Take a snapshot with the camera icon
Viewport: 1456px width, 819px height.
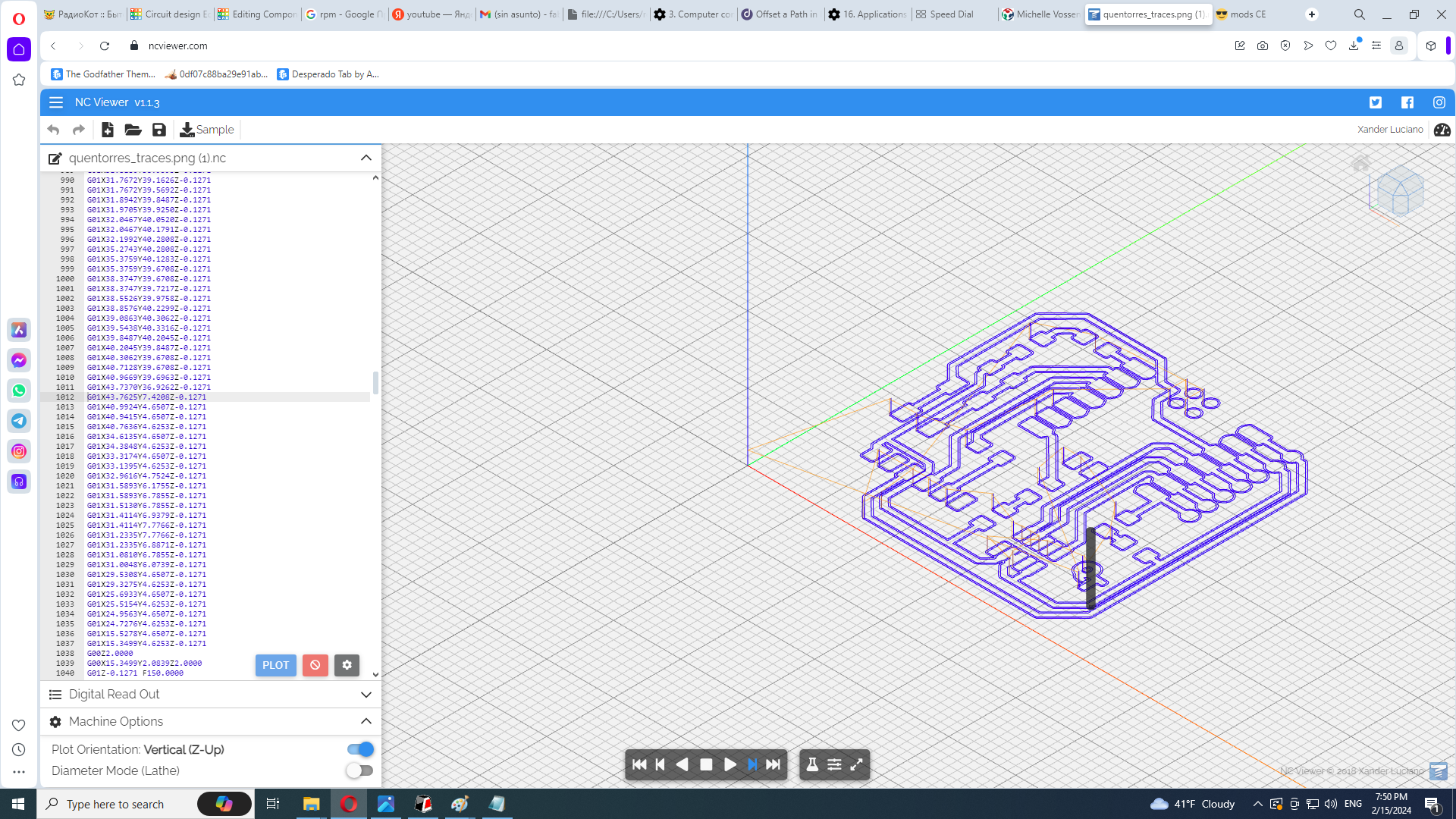coord(1263,45)
